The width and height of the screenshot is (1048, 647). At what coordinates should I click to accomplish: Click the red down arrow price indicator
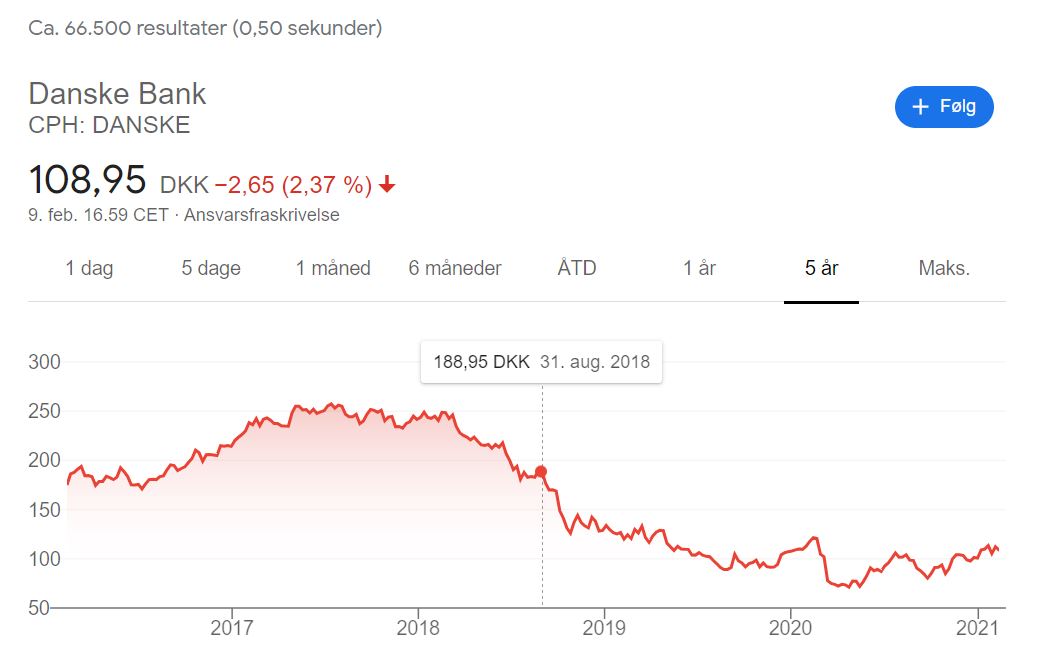tap(387, 185)
